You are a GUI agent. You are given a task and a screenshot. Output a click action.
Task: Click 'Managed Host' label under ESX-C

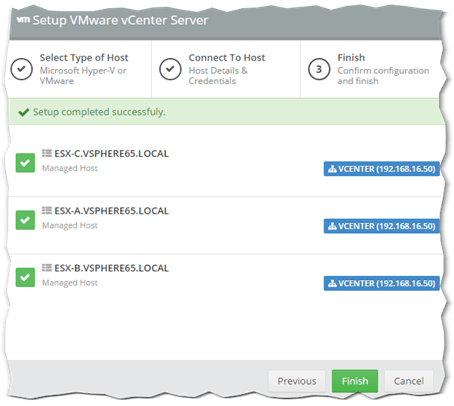(70, 168)
